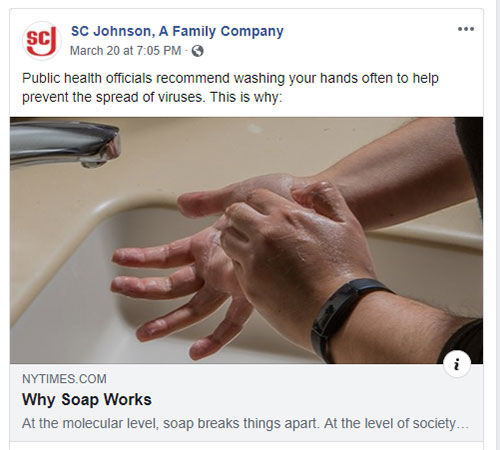Click the post text about washing hands
Image resolution: width=500 pixels, height=450 pixels.
coord(230,88)
